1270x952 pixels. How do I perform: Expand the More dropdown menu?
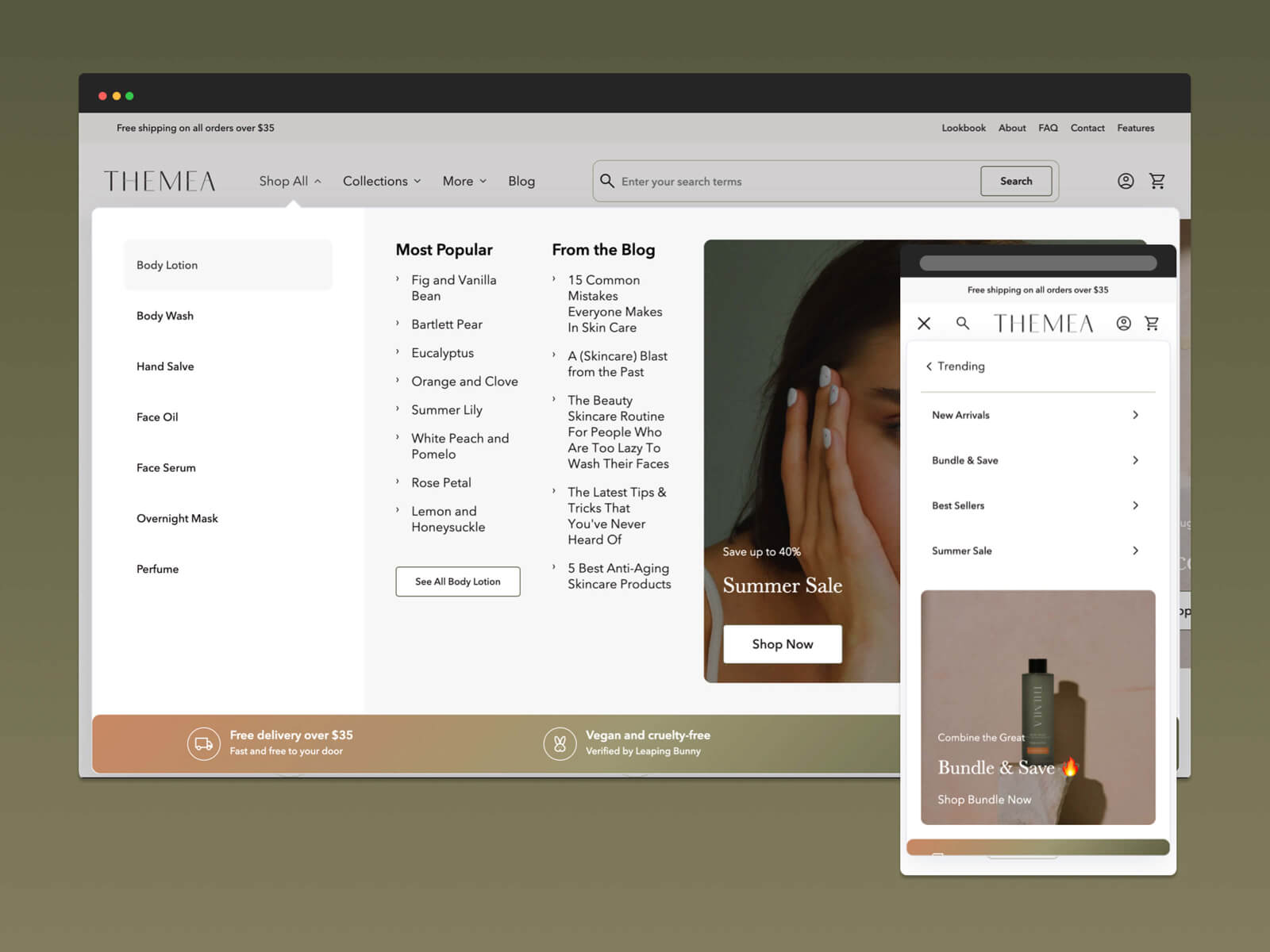point(464,182)
